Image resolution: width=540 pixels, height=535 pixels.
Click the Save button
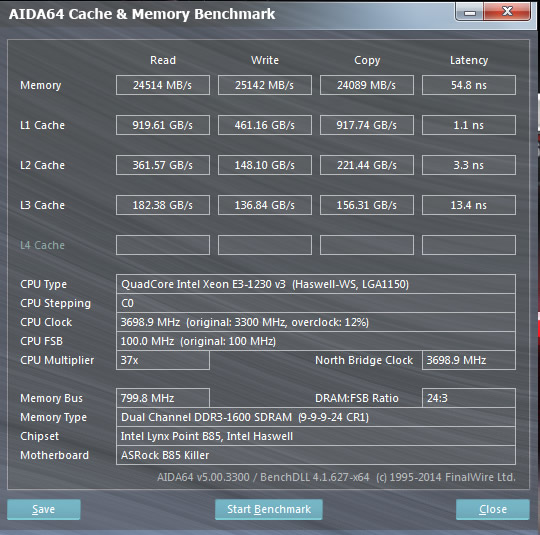(44, 509)
